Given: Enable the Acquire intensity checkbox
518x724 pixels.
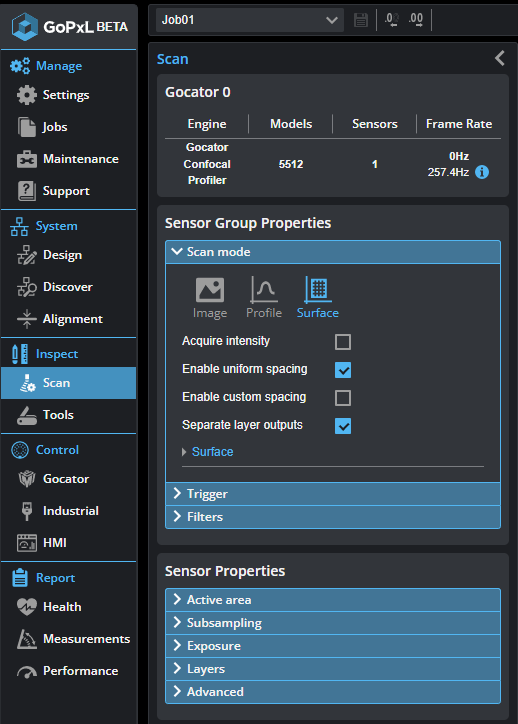Looking at the screenshot, I should coord(343,342).
